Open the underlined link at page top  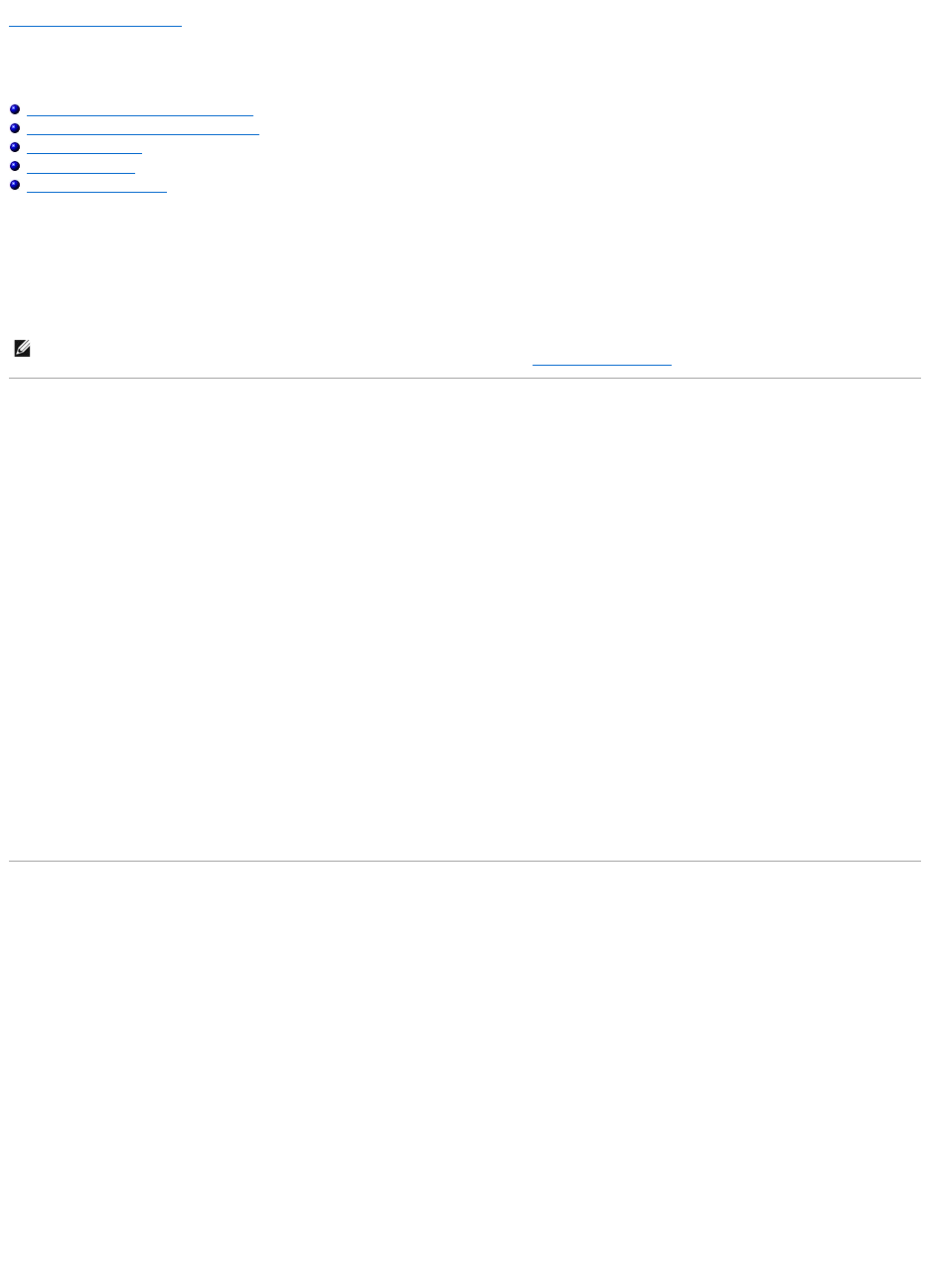95,21
